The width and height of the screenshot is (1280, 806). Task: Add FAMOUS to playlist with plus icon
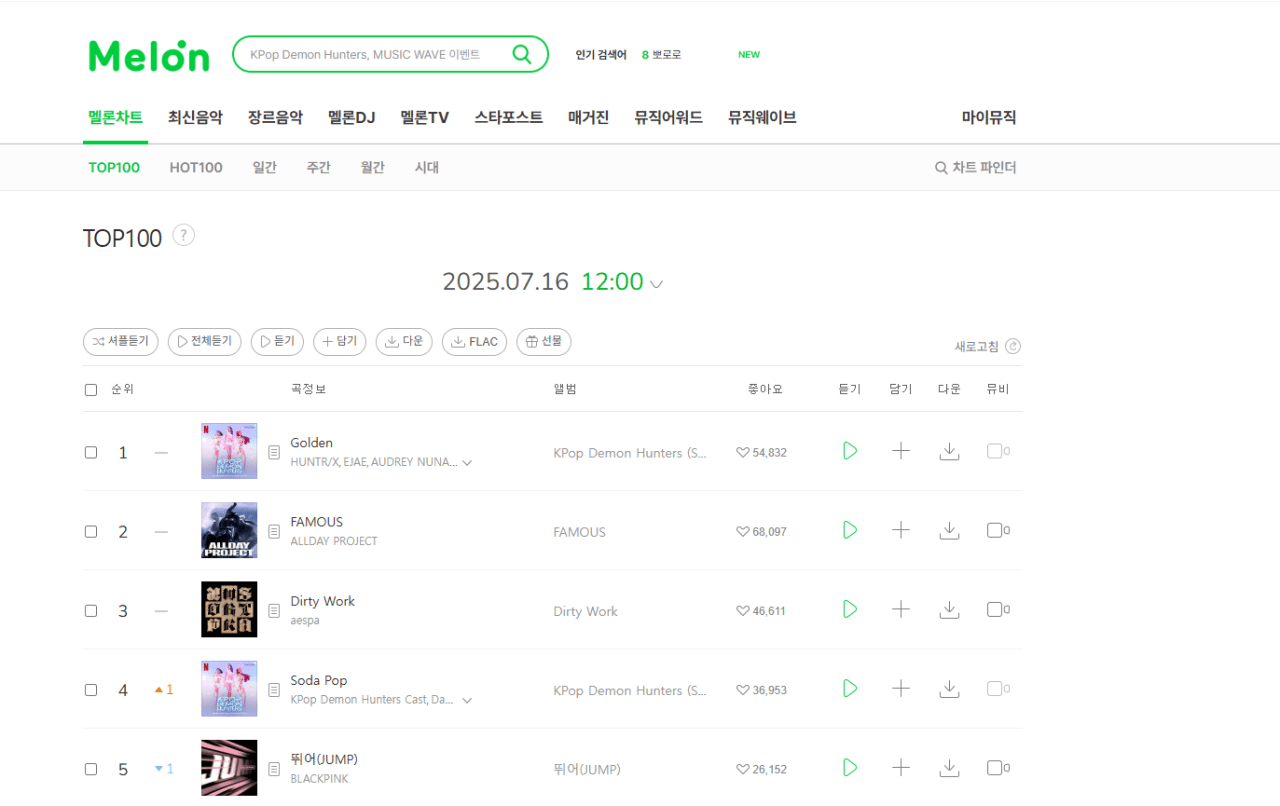click(x=901, y=530)
